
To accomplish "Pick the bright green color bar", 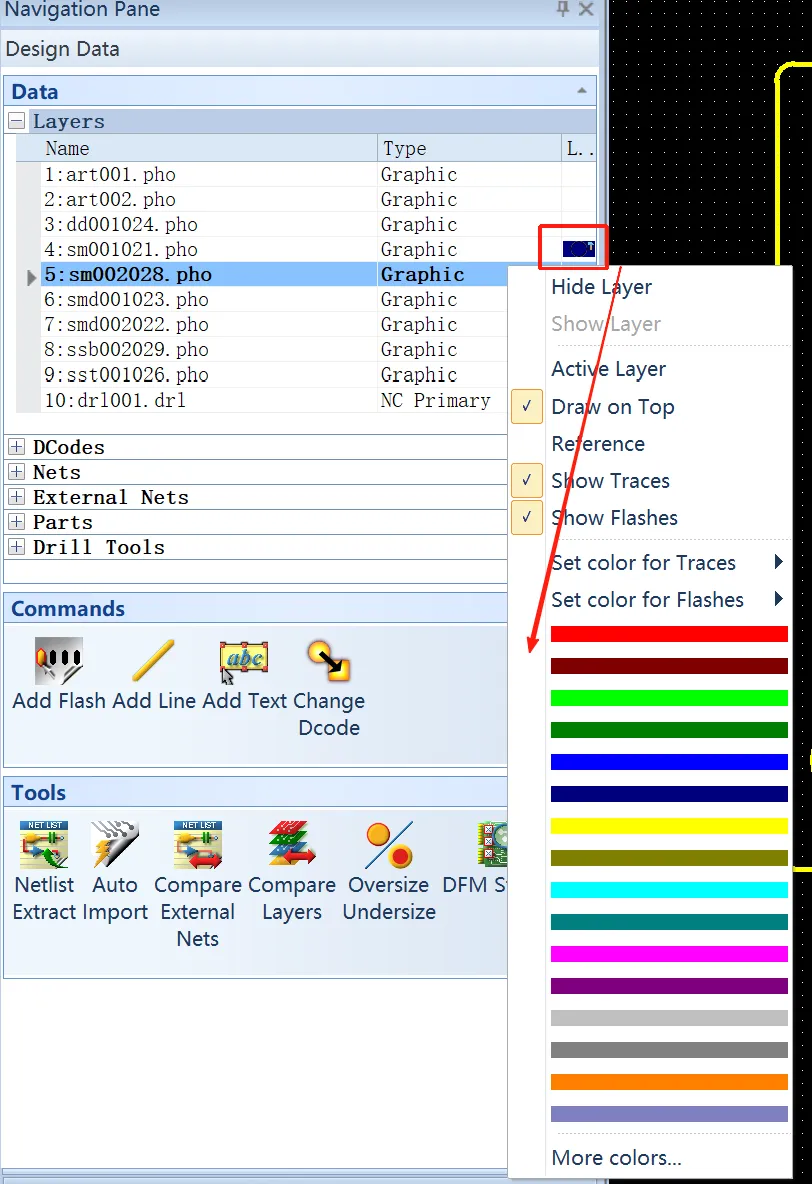I will pyautogui.click(x=669, y=698).
